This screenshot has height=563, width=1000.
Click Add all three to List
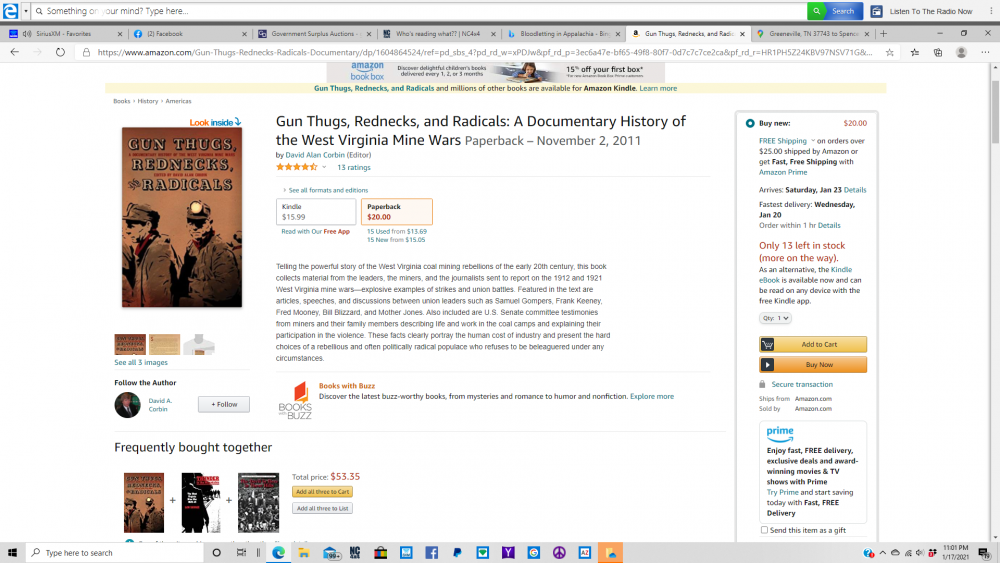323,508
